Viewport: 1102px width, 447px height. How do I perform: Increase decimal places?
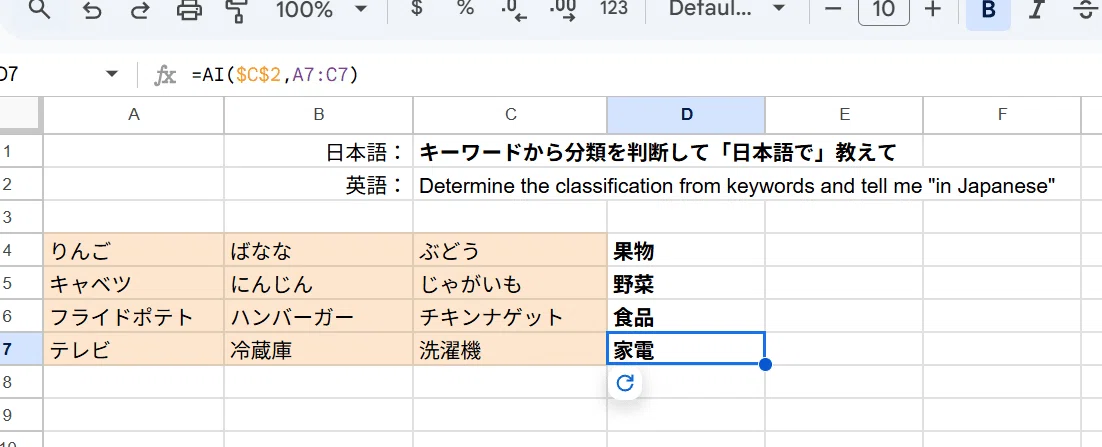(x=564, y=9)
